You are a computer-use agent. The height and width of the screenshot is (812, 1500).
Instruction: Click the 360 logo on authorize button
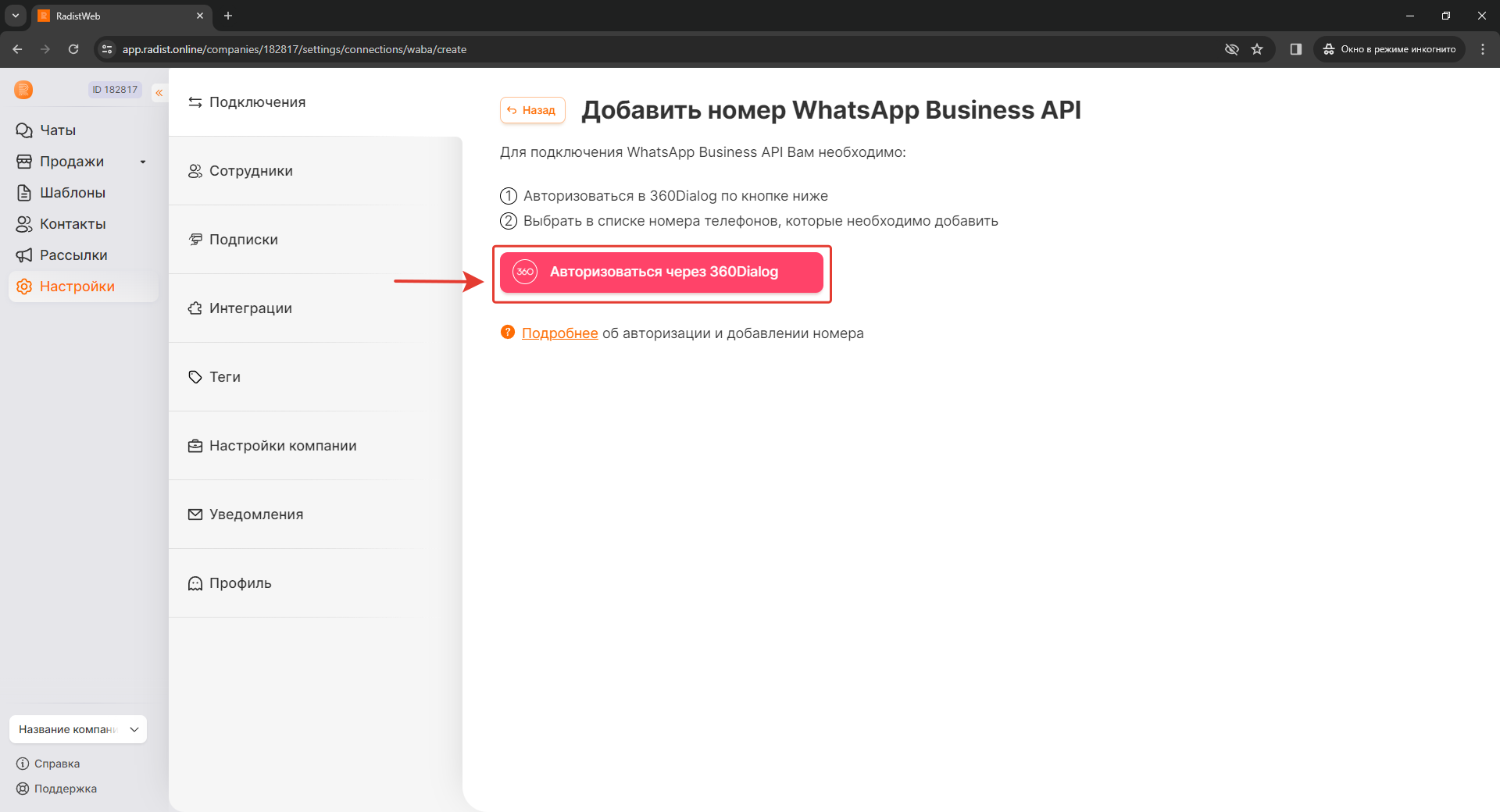(x=525, y=272)
